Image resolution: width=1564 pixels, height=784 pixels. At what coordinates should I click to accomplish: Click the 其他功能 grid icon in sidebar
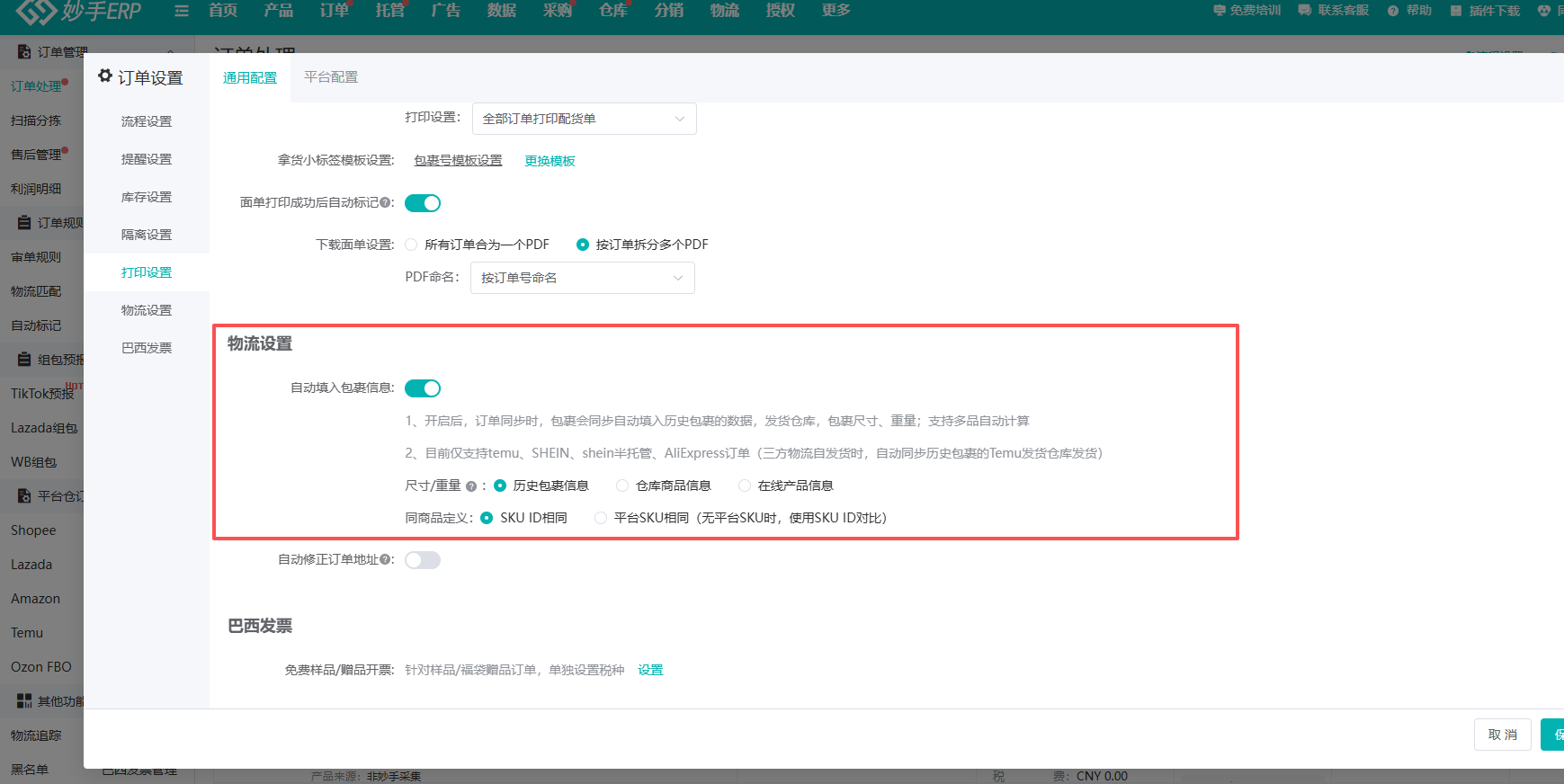24,700
